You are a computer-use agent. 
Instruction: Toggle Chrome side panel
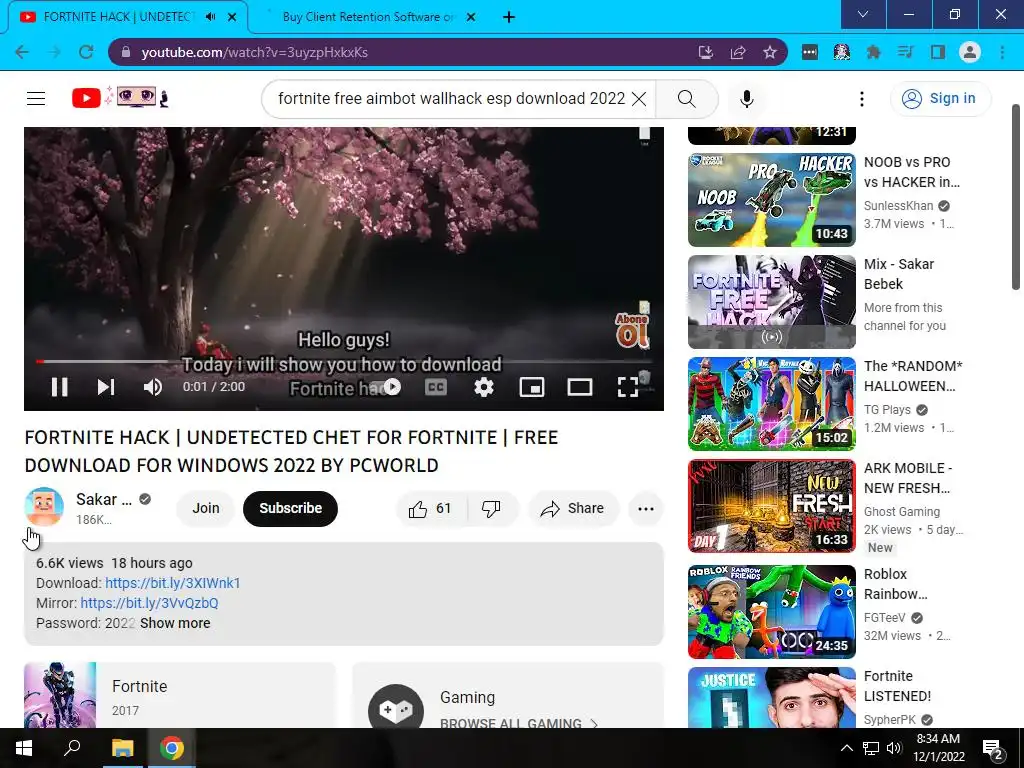point(938,52)
